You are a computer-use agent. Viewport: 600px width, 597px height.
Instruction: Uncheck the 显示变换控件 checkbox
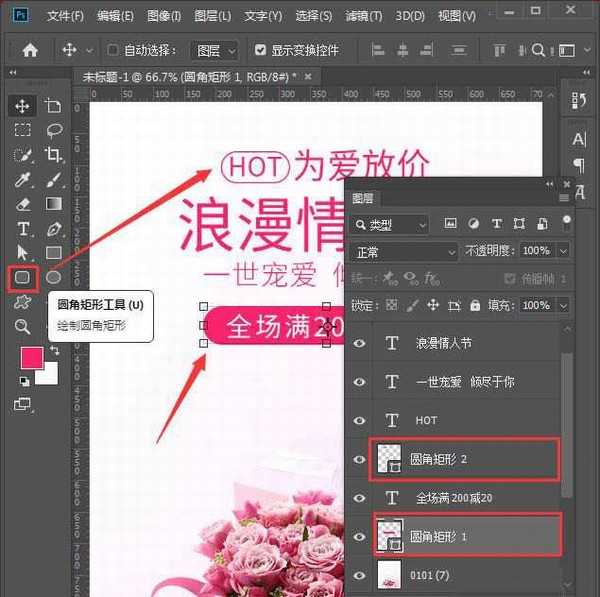coord(261,50)
